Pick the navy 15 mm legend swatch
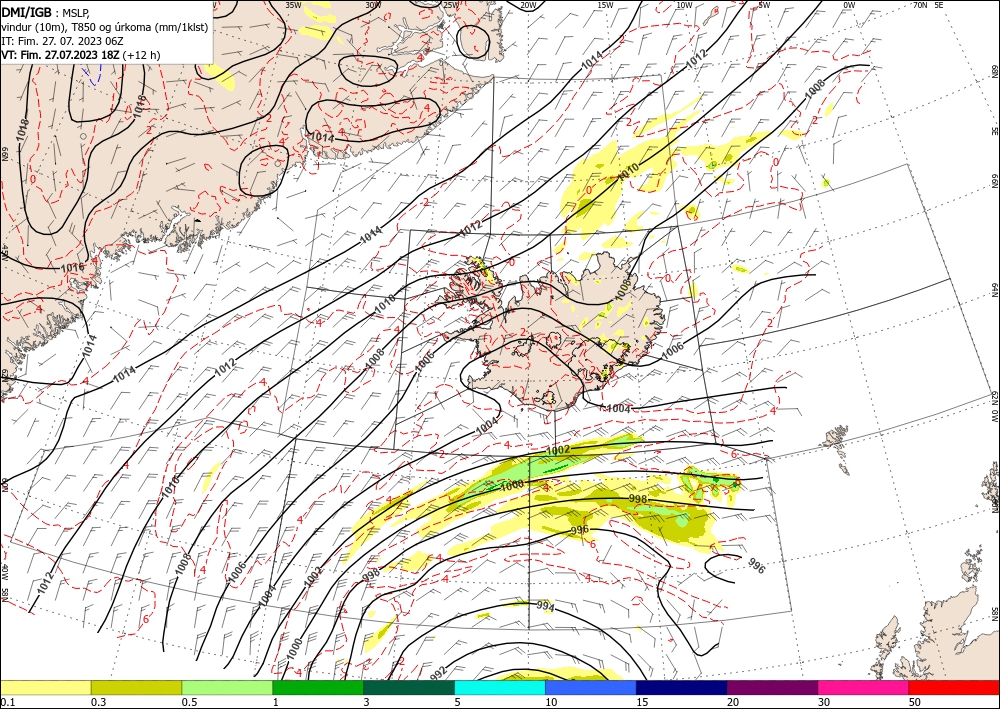1000x709 pixels. [682, 687]
